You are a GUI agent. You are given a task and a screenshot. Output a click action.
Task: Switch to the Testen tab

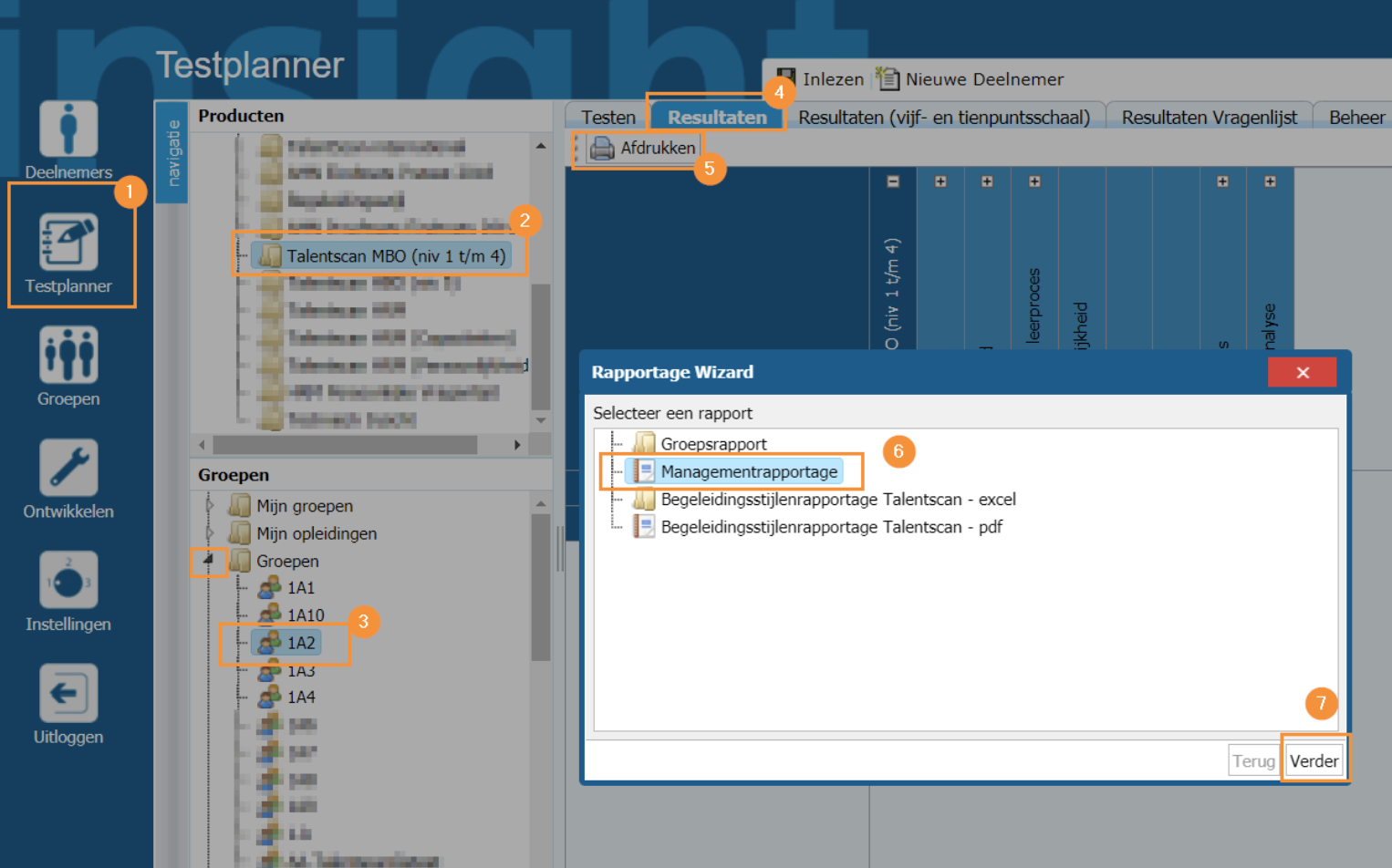click(608, 118)
